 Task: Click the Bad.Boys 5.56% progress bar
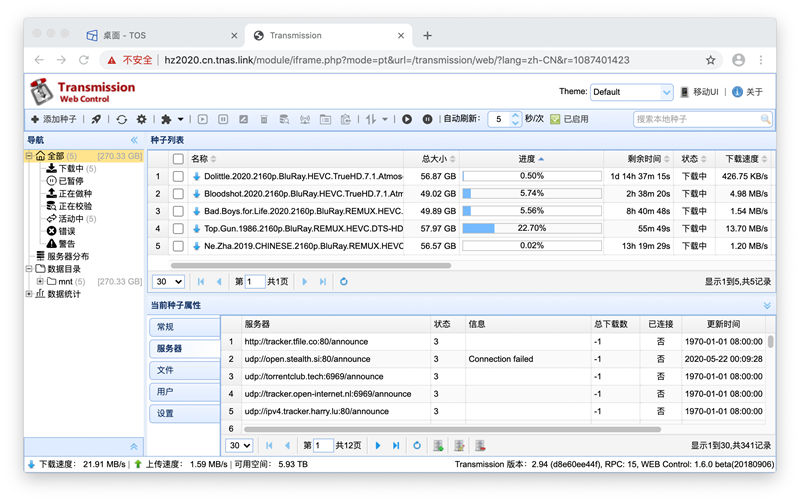tap(532, 211)
